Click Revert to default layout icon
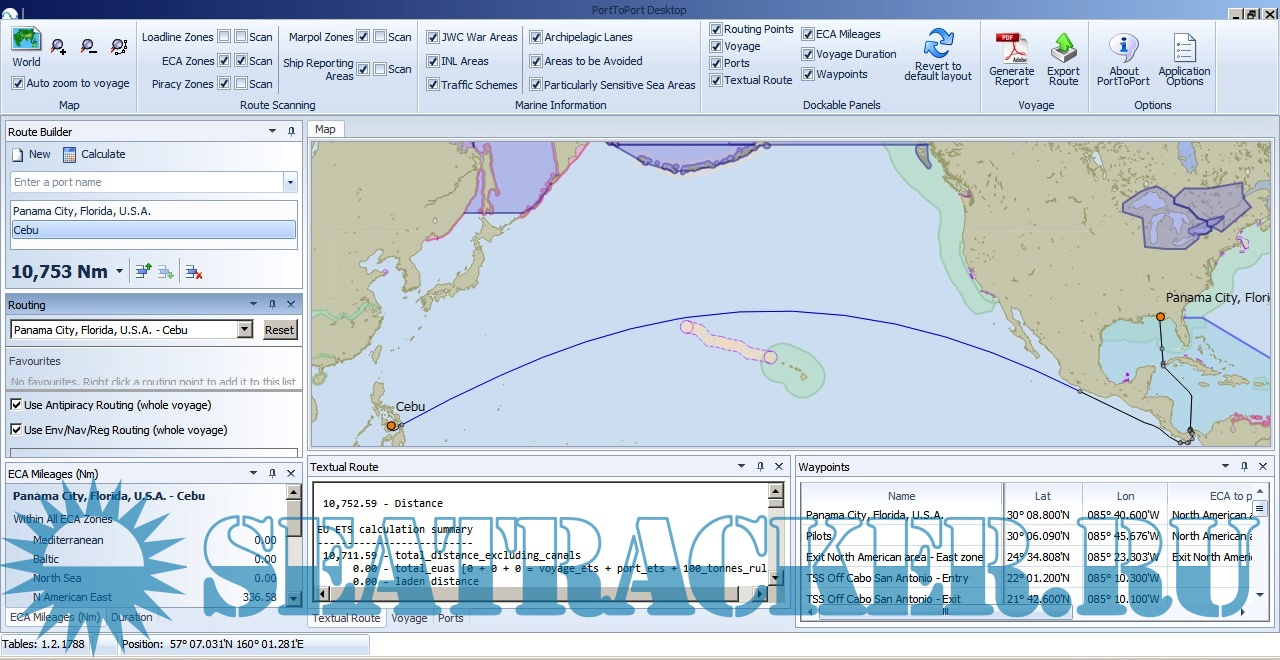The image size is (1280, 660). (937, 46)
